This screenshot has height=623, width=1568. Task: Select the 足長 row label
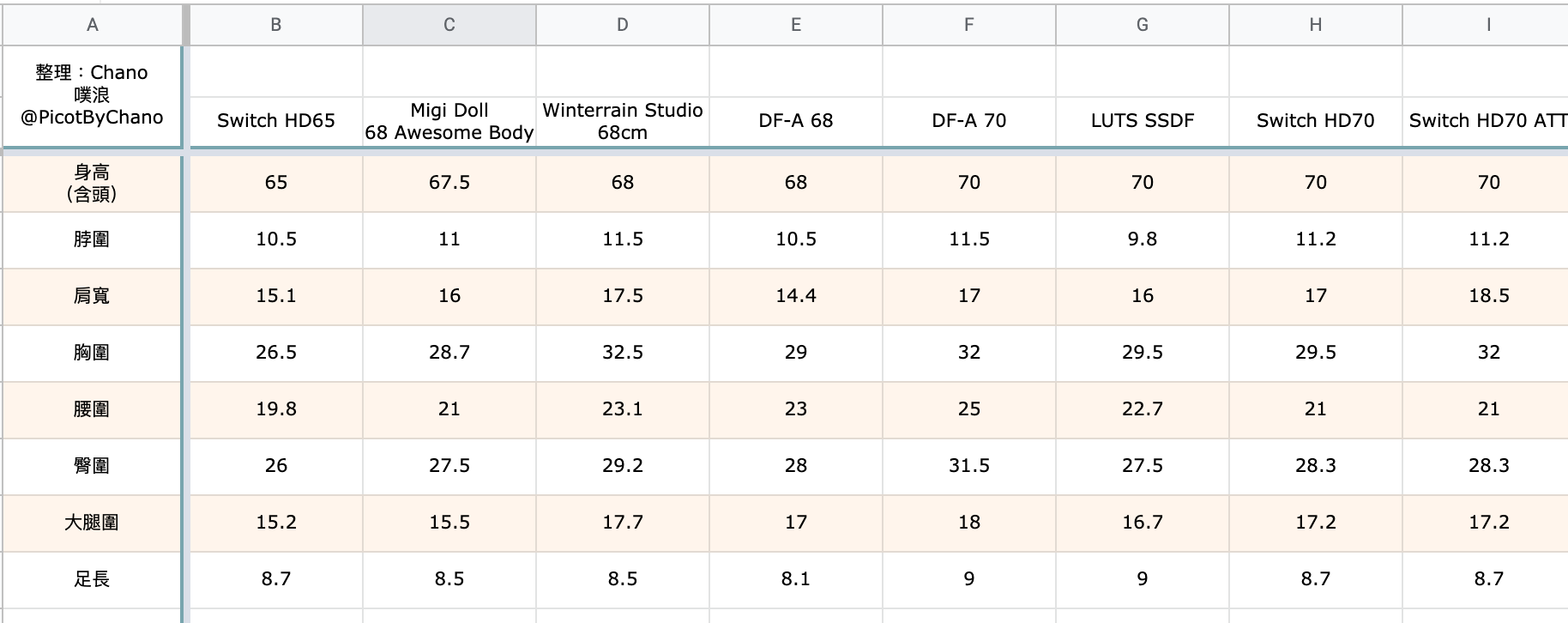pos(92,579)
